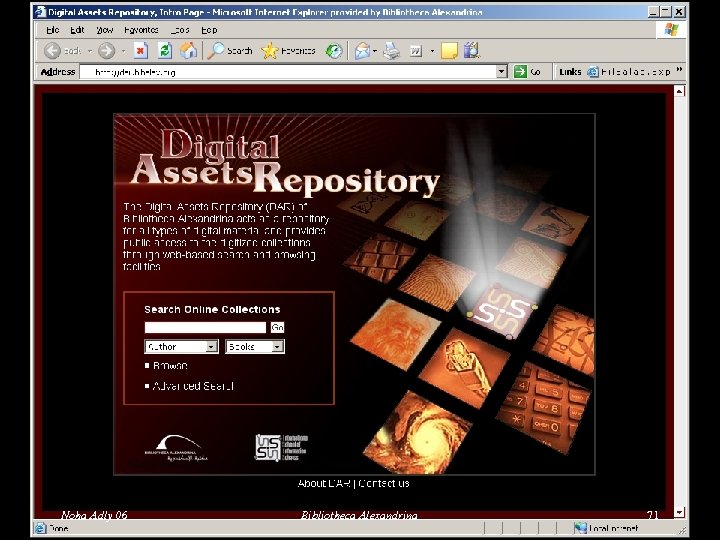This screenshot has height=540, width=720.
Task: Click the network cable plug tile
Action: (x=464, y=367)
